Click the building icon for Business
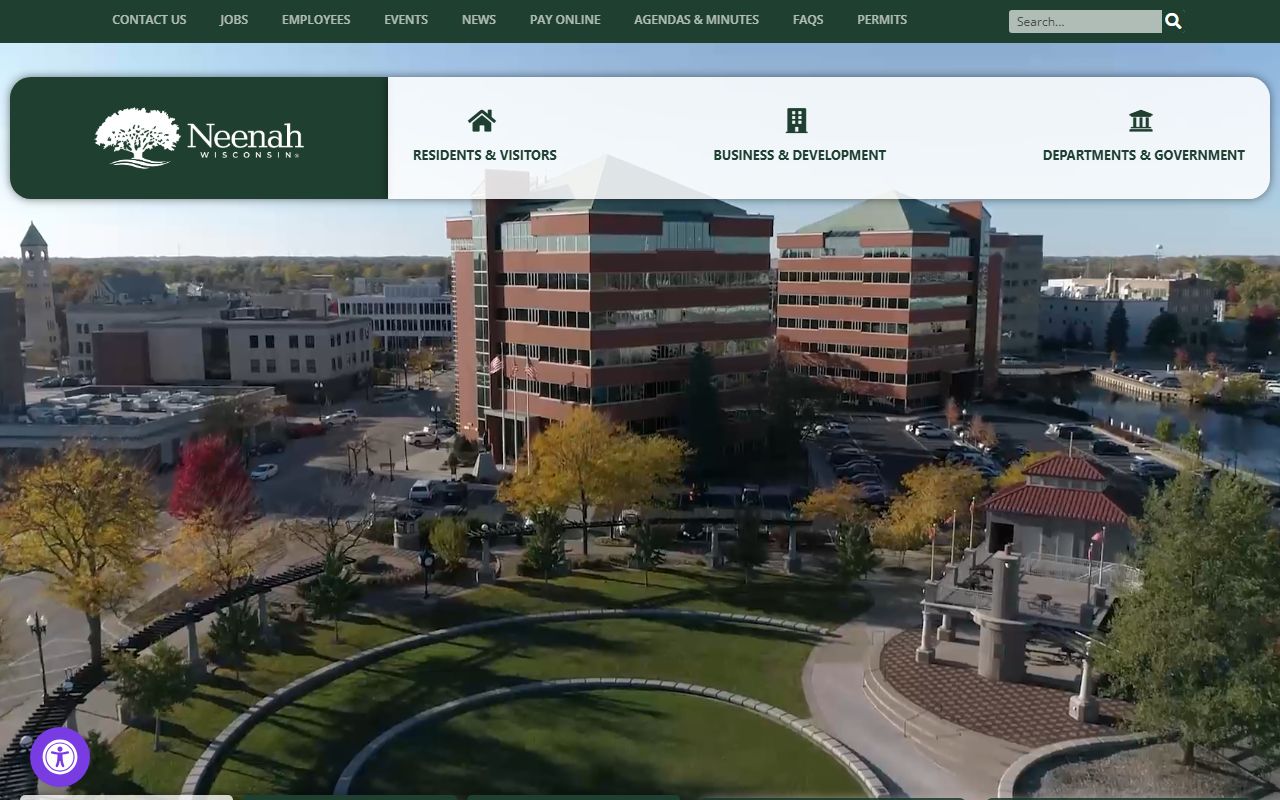1280x800 pixels. (797, 121)
